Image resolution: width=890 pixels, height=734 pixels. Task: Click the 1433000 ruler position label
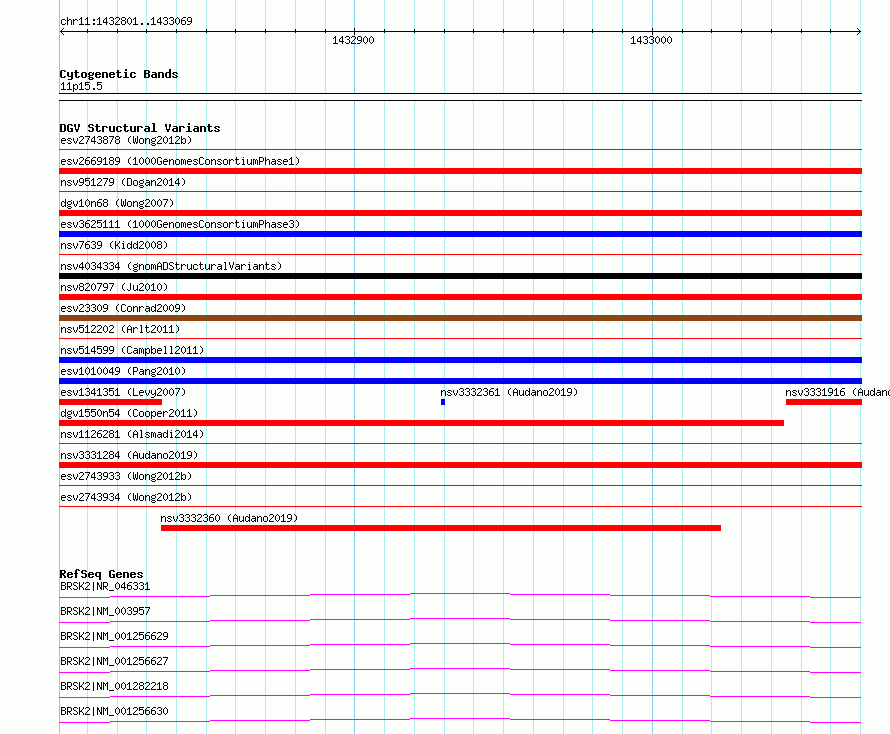[651, 40]
